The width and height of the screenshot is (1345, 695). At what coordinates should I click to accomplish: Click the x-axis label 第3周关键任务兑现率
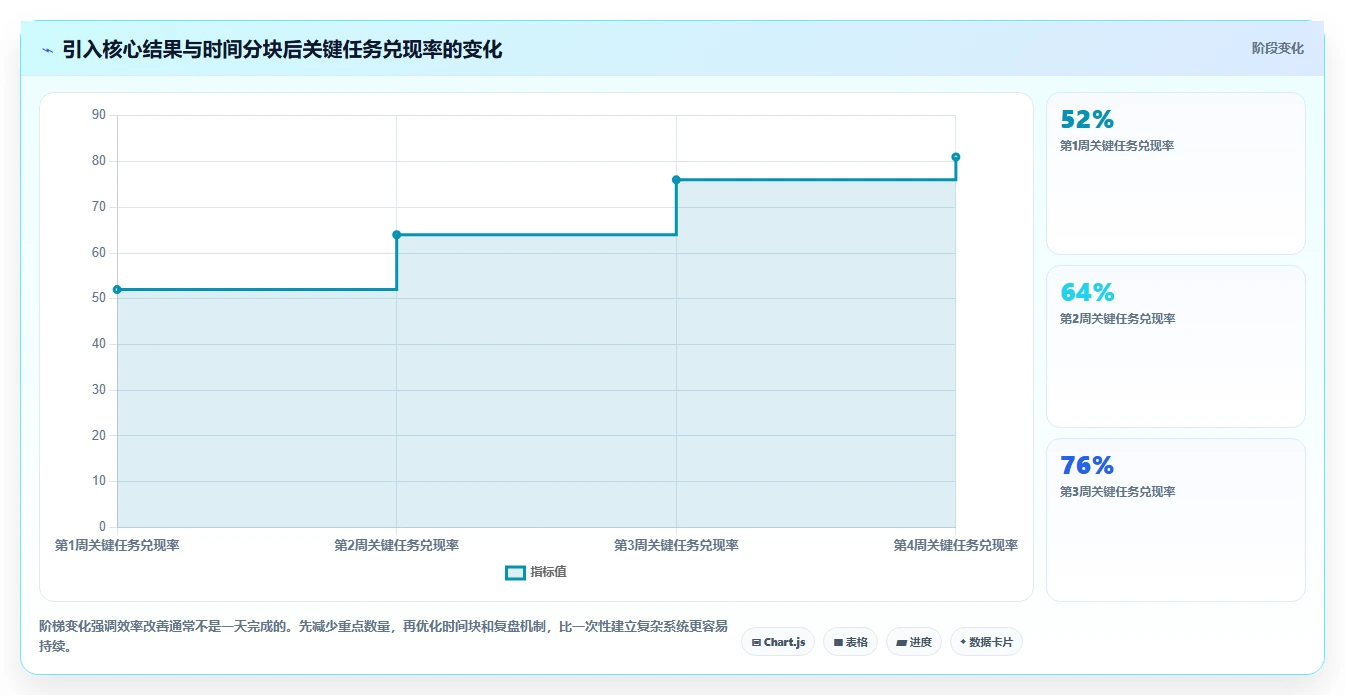(x=676, y=545)
